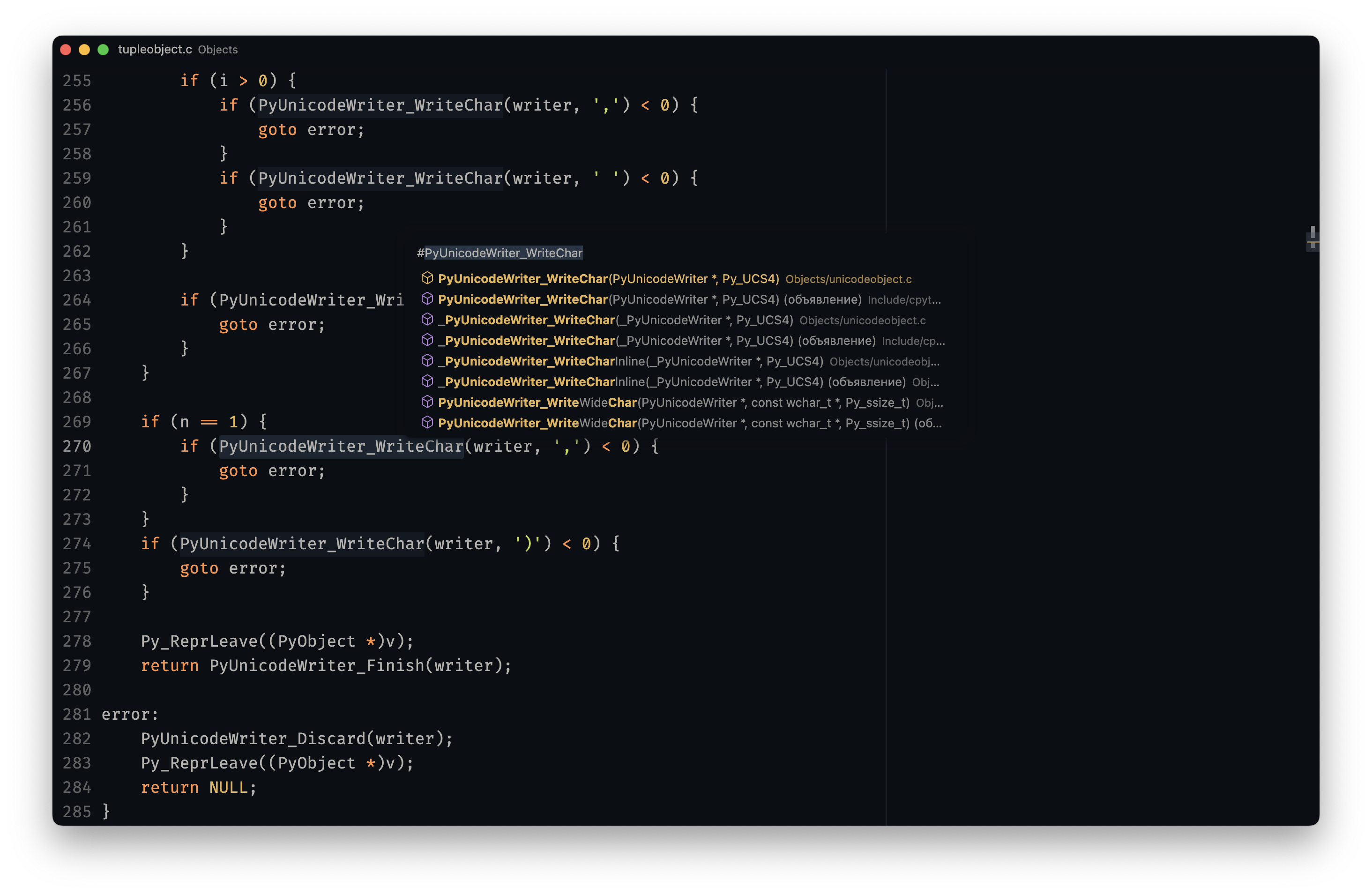Click the if (i > 0) statement on line 255
Viewport: 1372px width, 895px height.
coord(238,81)
